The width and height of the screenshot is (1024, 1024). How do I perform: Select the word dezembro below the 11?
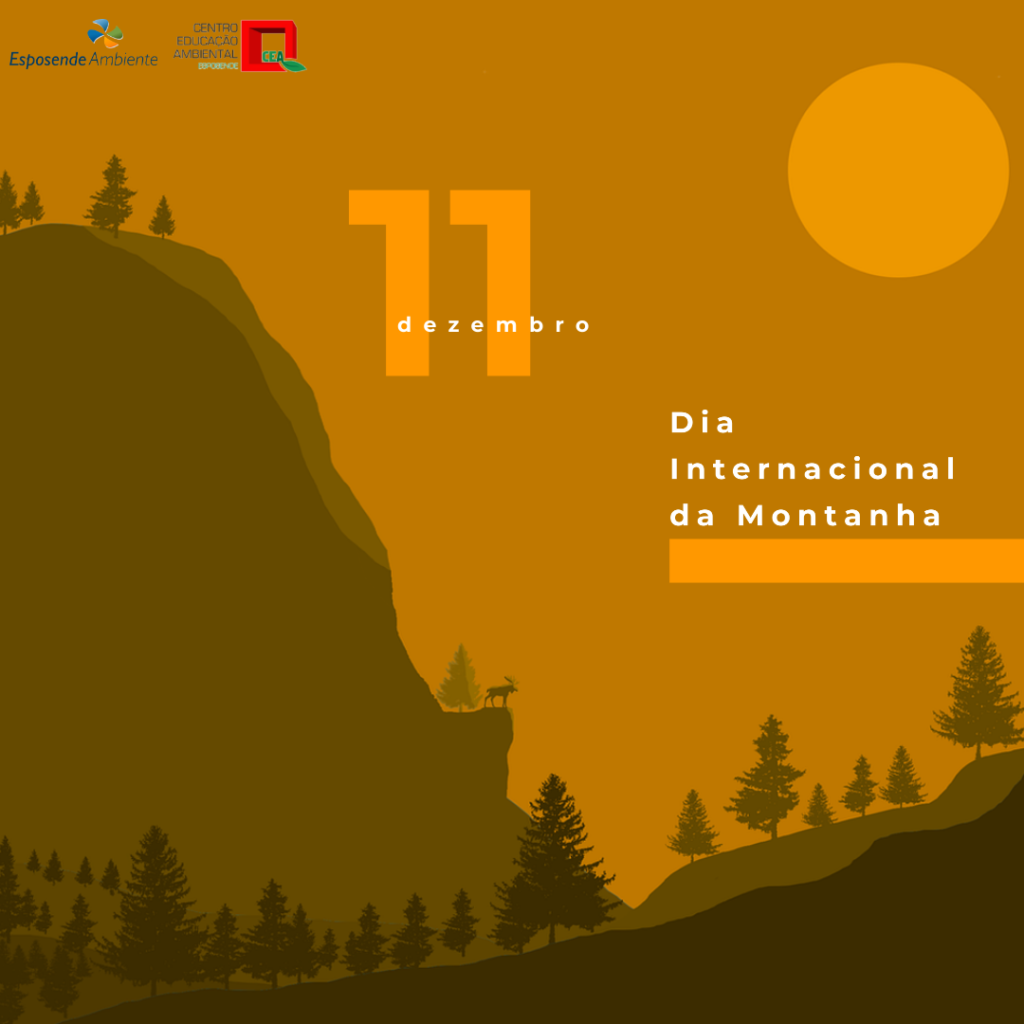(492, 323)
